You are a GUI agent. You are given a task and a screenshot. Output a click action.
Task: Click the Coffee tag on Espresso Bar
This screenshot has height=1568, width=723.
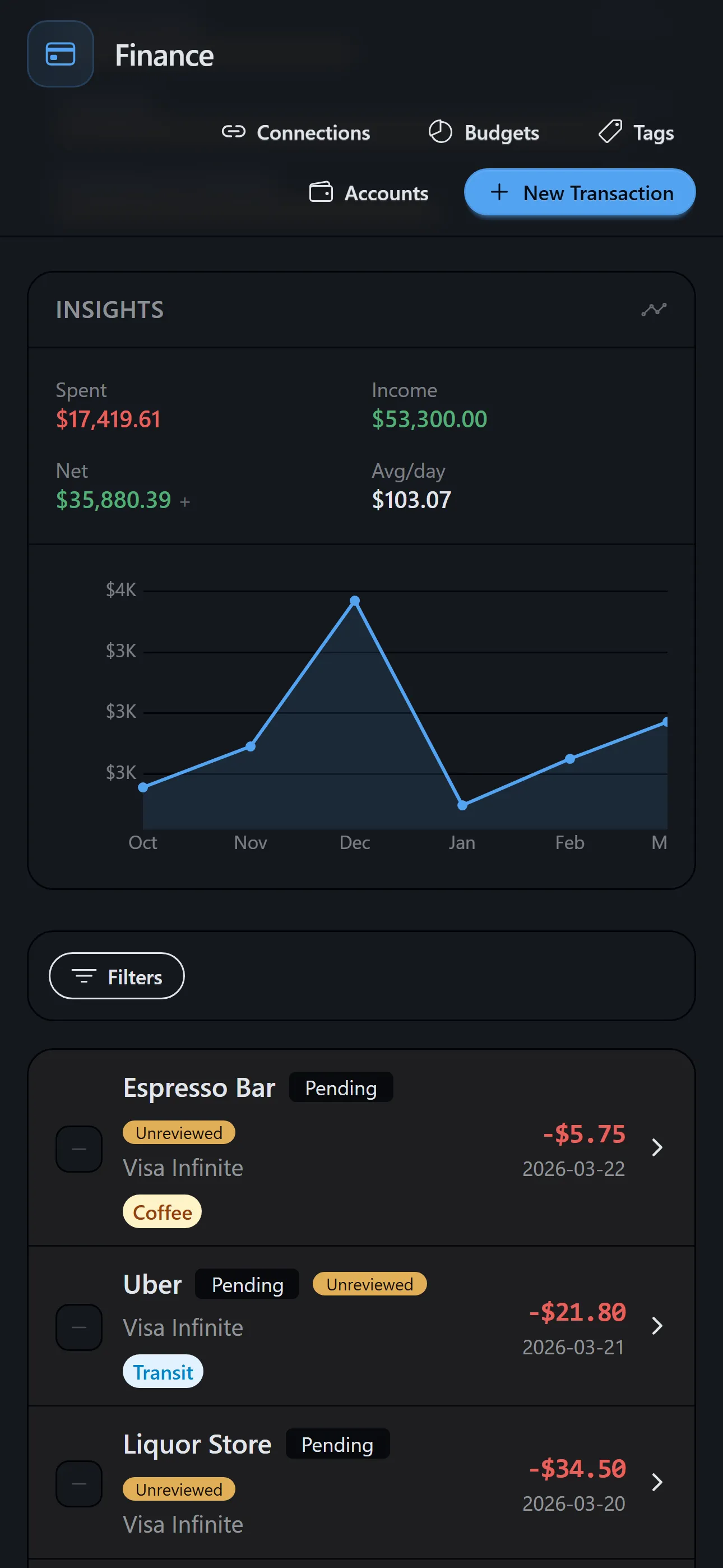[x=162, y=1212]
